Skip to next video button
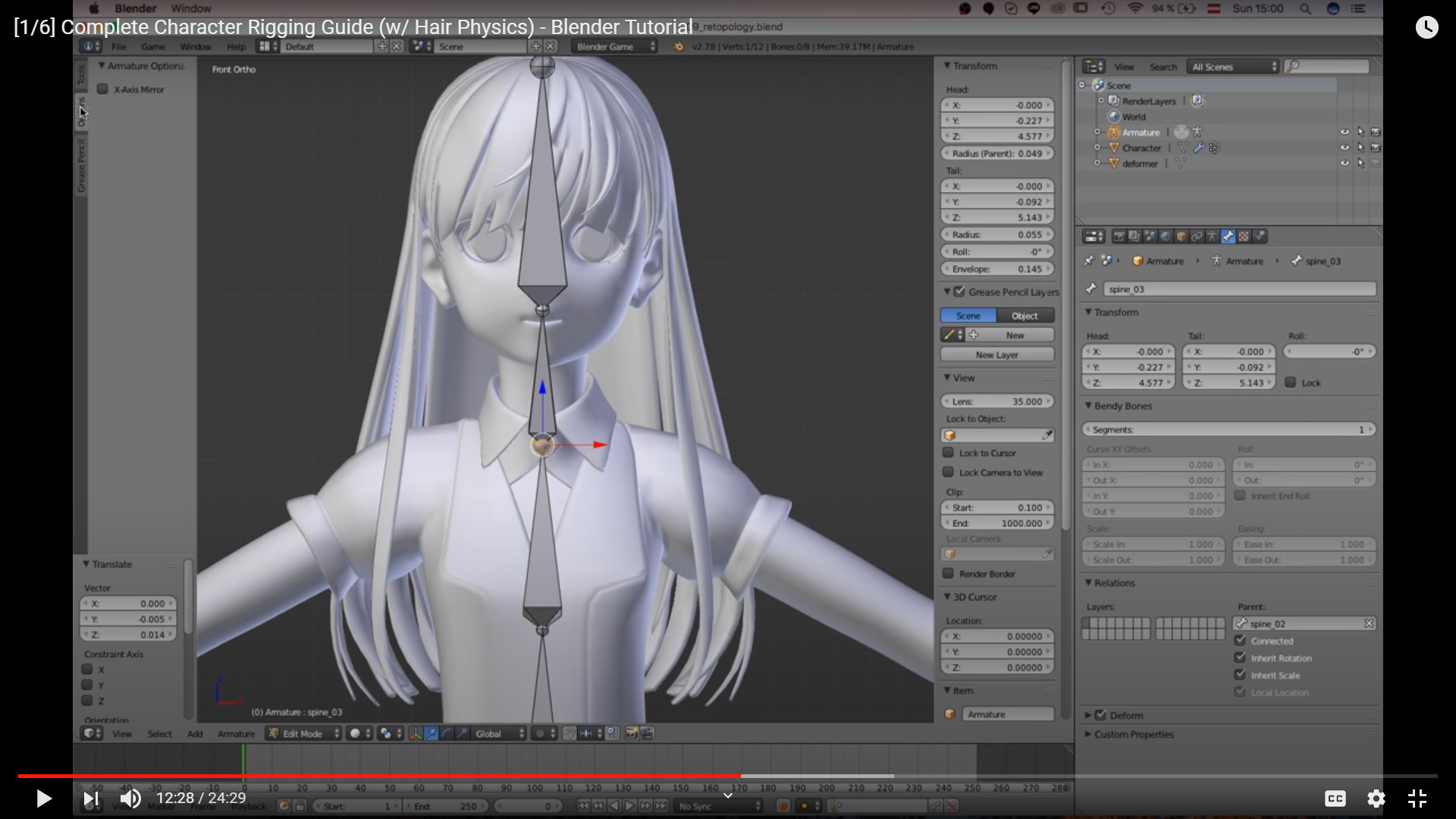 click(90, 799)
